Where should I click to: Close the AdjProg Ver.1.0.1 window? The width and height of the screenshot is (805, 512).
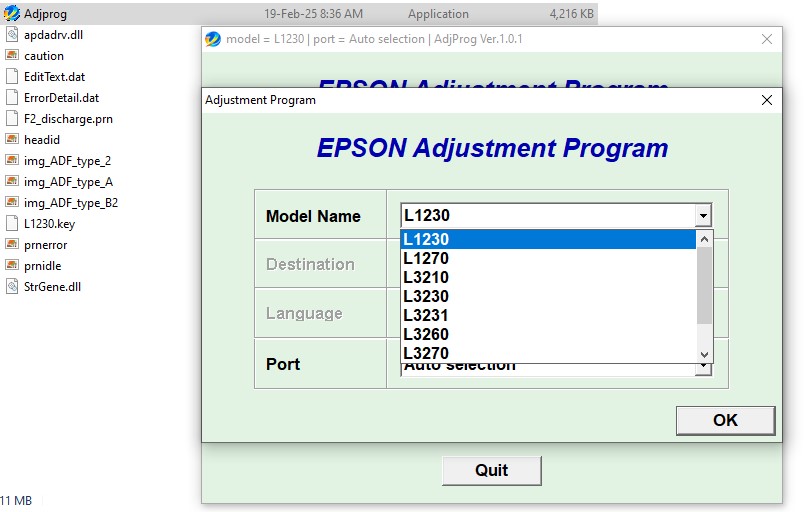766,39
